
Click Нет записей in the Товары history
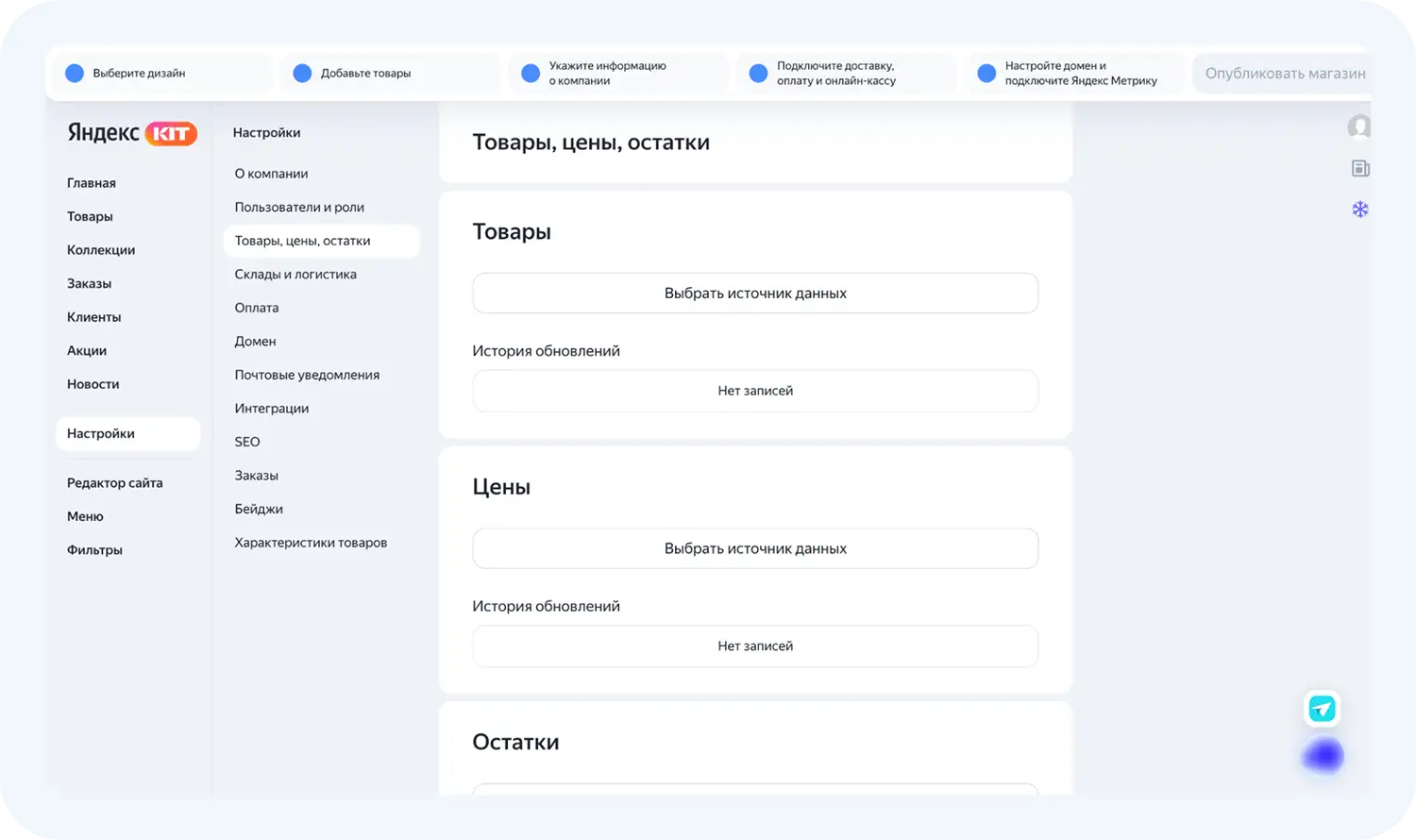(x=755, y=391)
